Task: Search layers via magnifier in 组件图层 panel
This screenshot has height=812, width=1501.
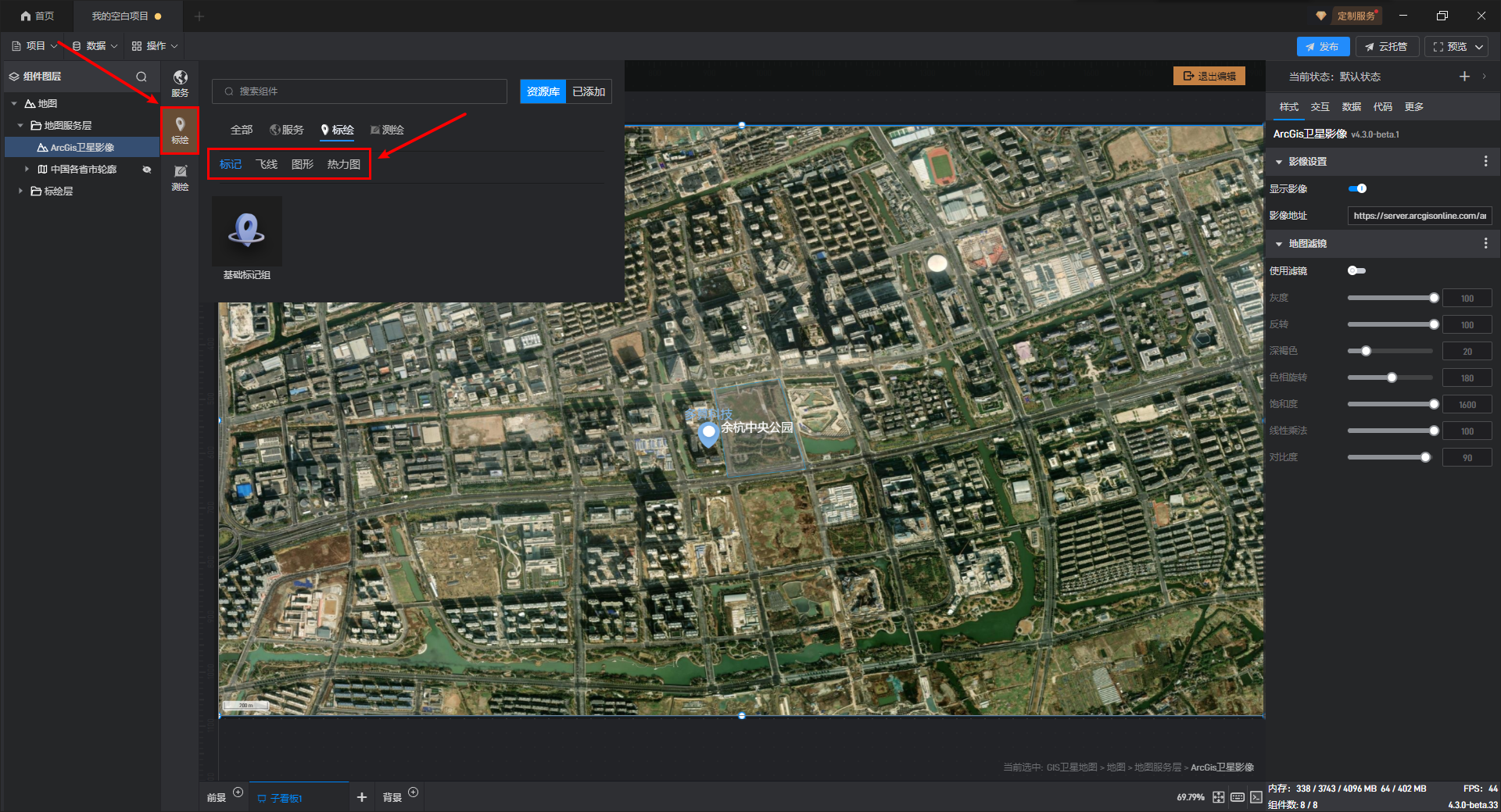Action: (x=142, y=77)
